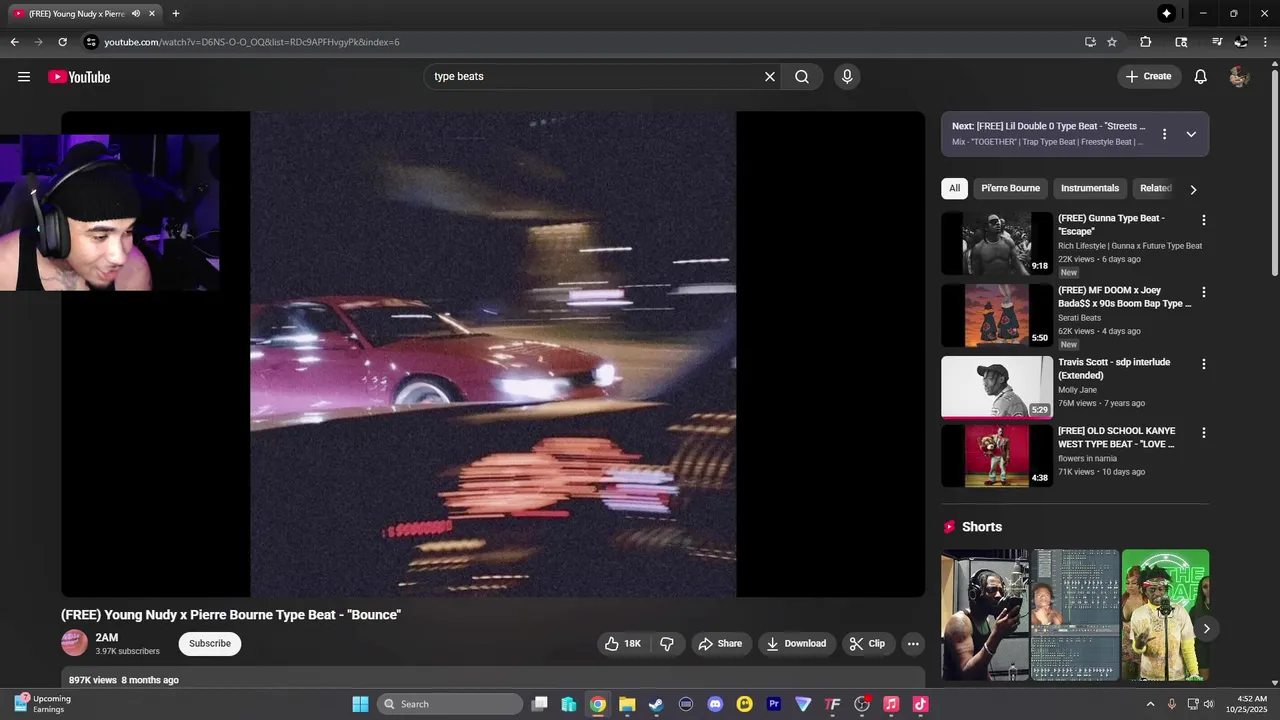Viewport: 1280px width, 720px height.
Task: Open the Gunna Type Beat "Escape" thumbnail
Action: point(997,243)
